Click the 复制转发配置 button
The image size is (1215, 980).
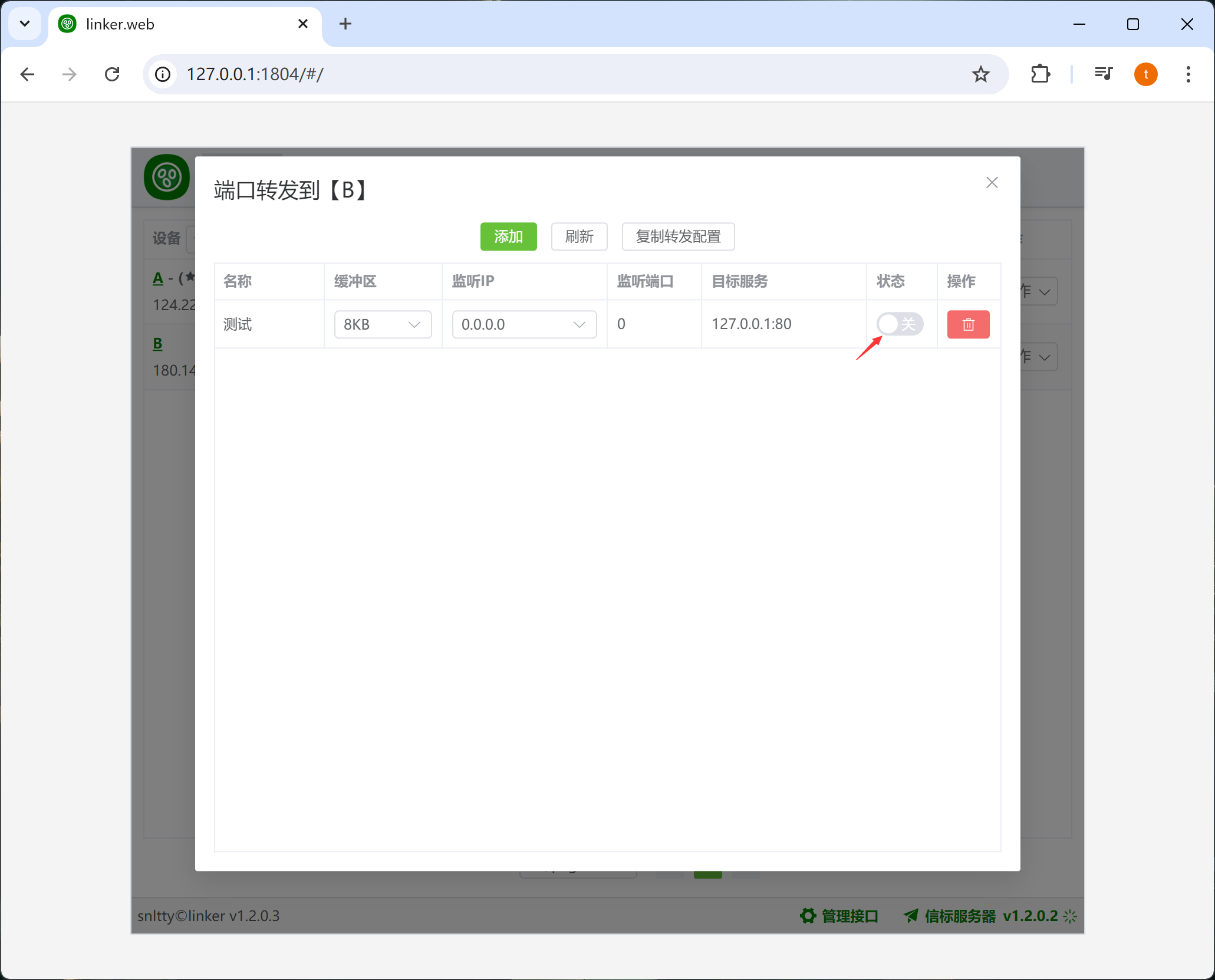[x=678, y=236]
